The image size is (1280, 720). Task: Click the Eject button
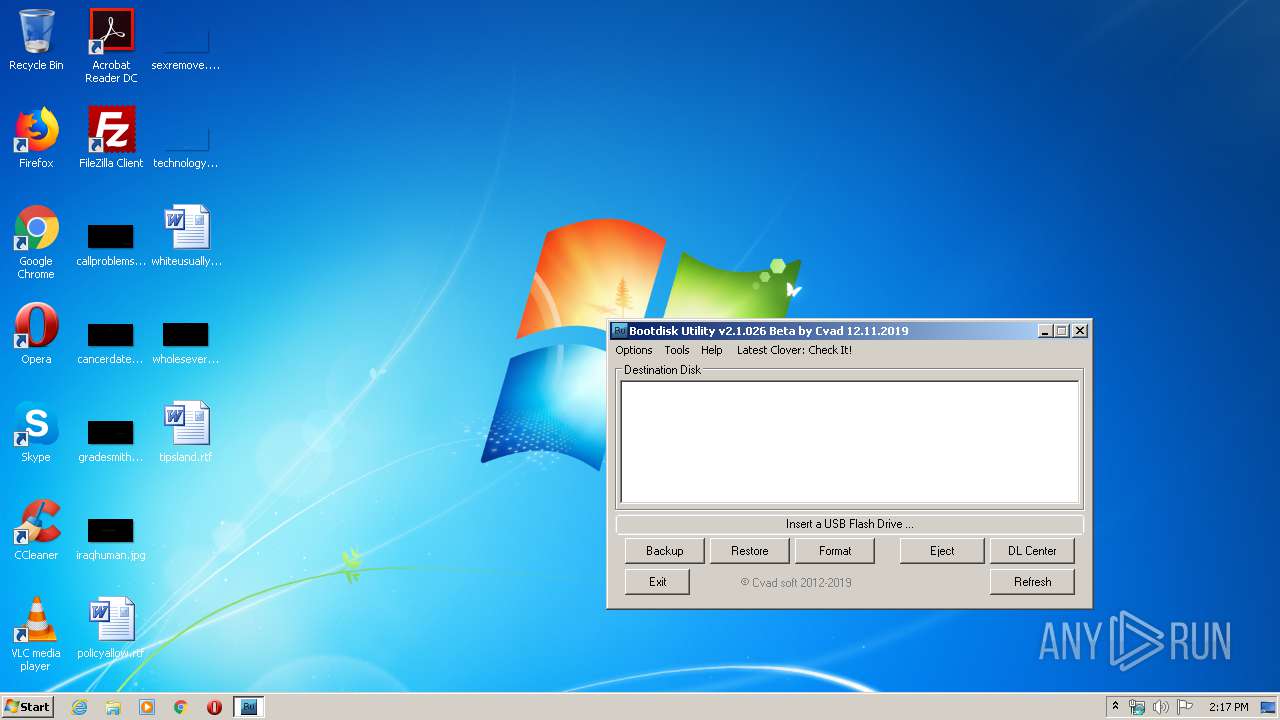pos(942,551)
